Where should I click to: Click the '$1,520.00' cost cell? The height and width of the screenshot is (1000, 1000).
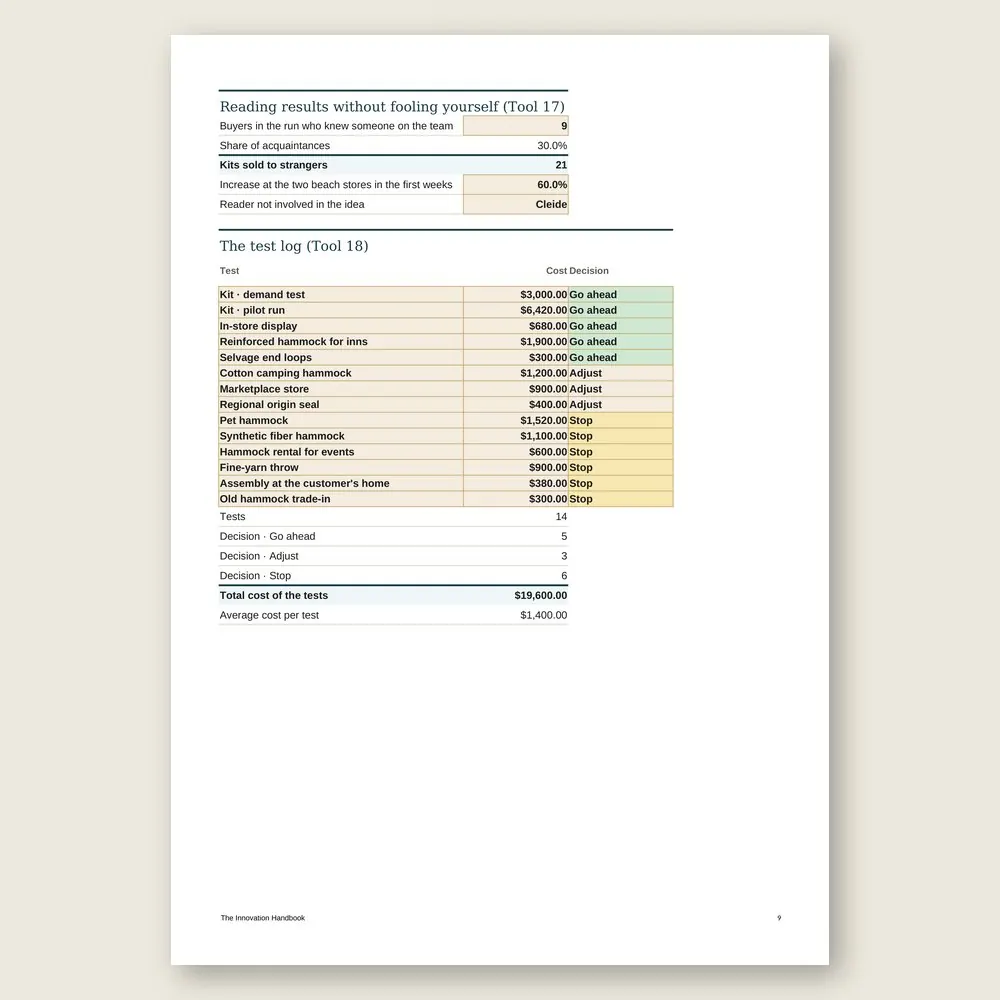(515, 420)
